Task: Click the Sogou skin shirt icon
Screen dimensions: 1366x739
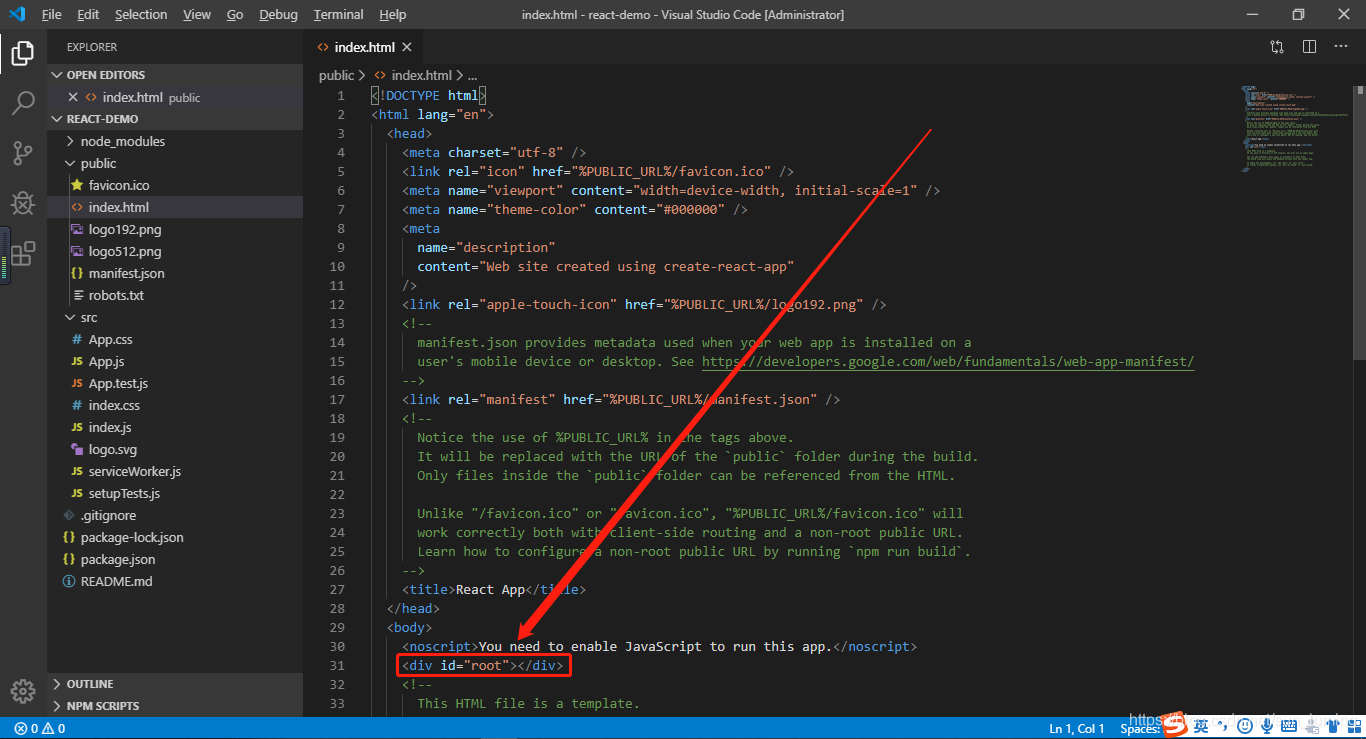Action: click(1335, 726)
